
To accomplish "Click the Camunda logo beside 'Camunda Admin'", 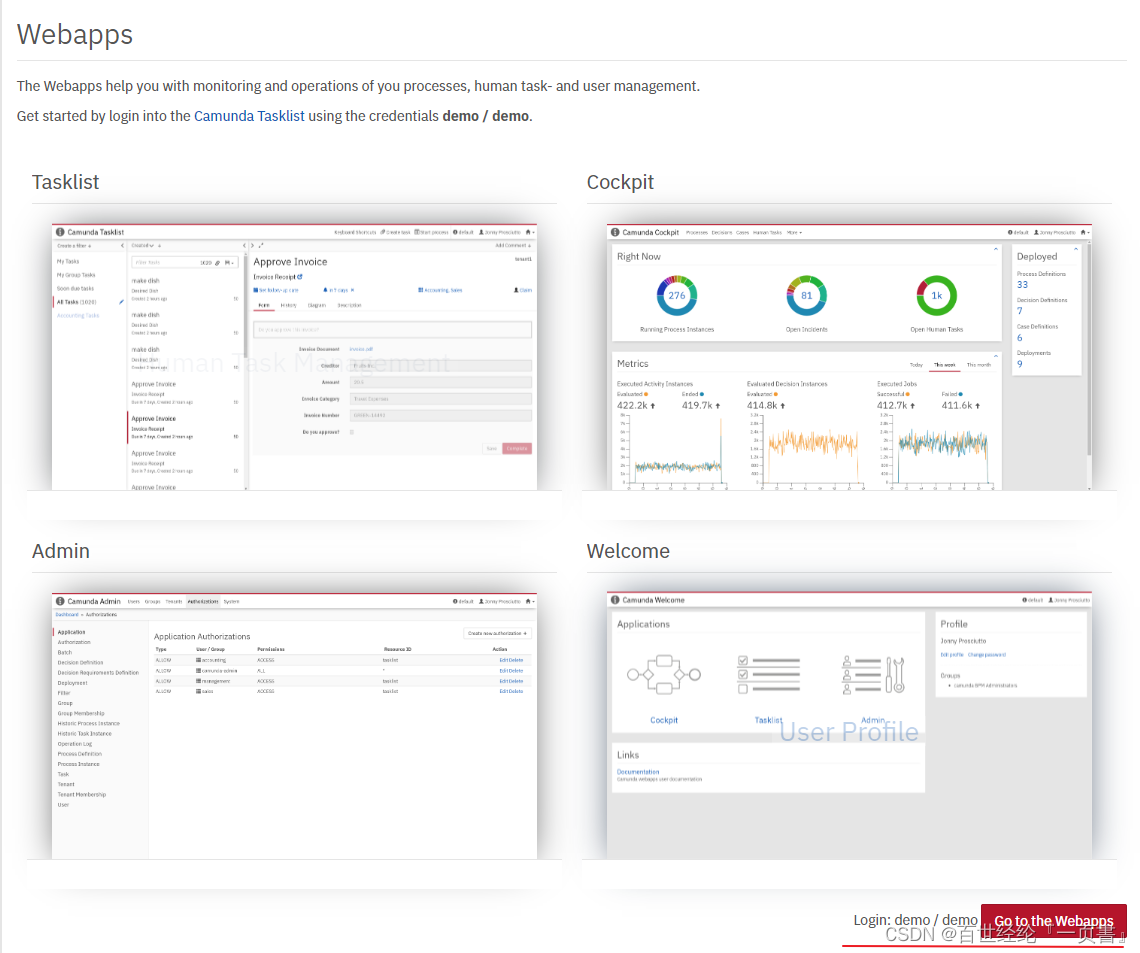I will pyautogui.click(x=60, y=601).
